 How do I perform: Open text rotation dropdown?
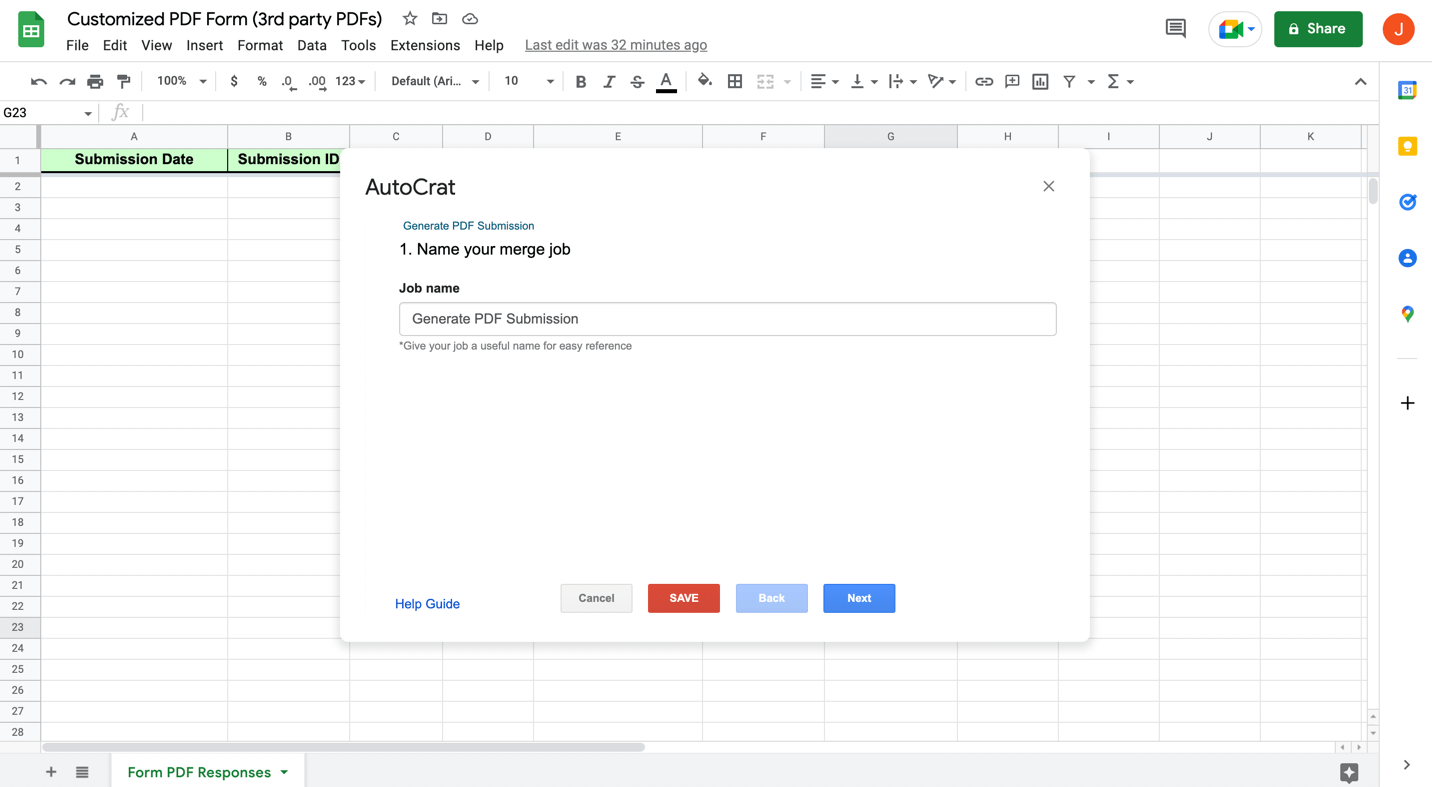pyautogui.click(x=941, y=82)
